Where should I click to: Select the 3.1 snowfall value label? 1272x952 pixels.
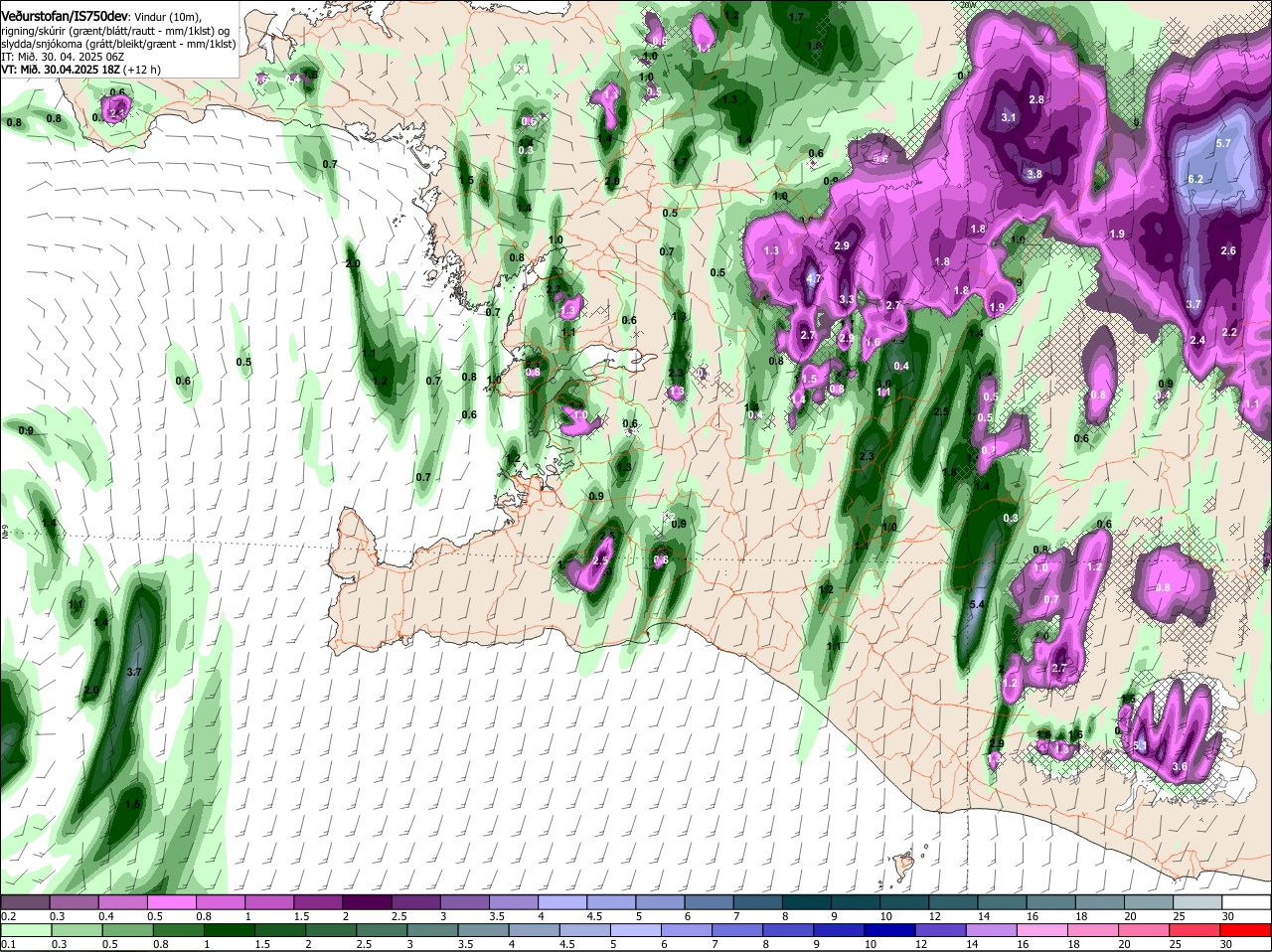pos(1009,117)
